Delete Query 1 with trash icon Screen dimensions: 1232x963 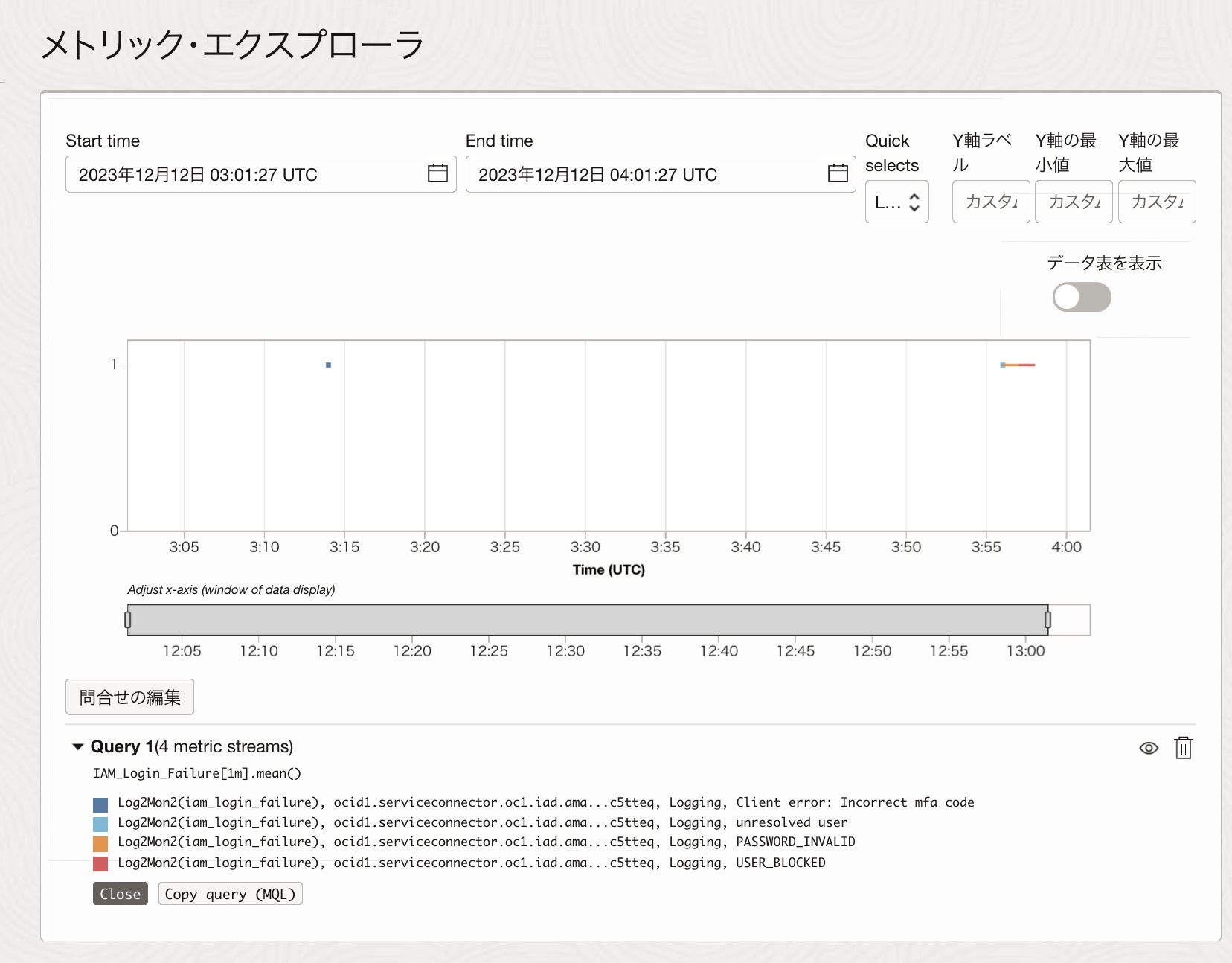tap(1183, 747)
